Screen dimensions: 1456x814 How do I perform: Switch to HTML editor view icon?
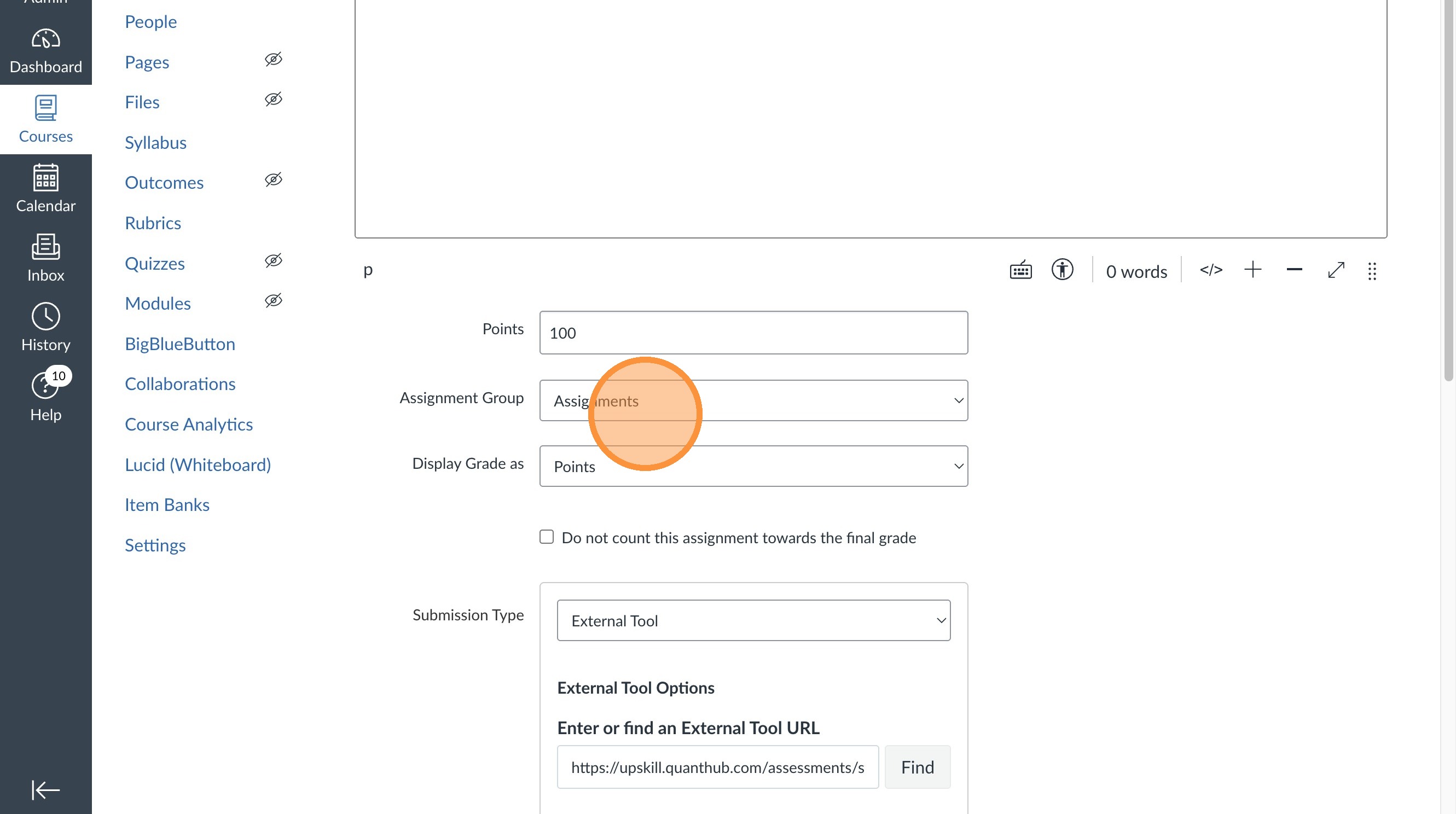1211,270
